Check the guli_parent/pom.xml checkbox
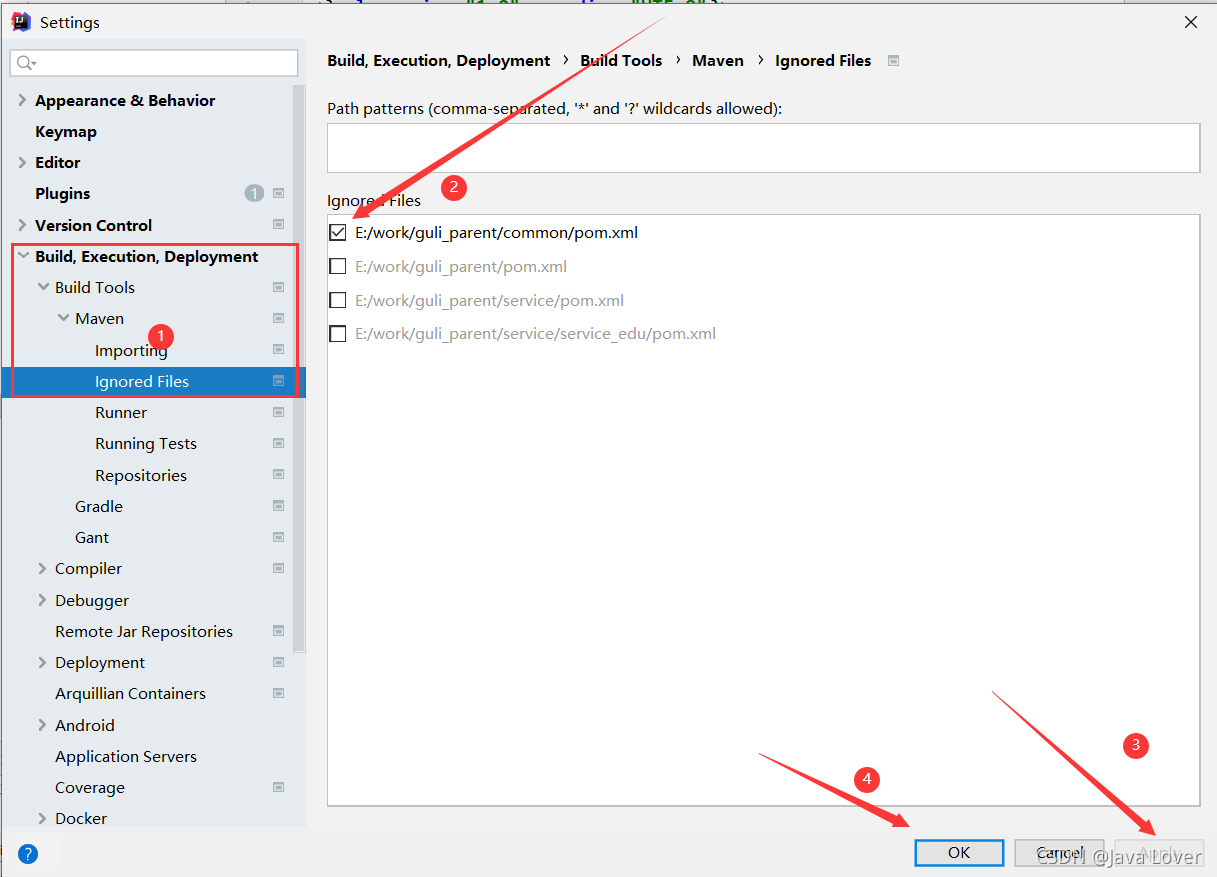This screenshot has height=877, width=1217. (x=338, y=266)
